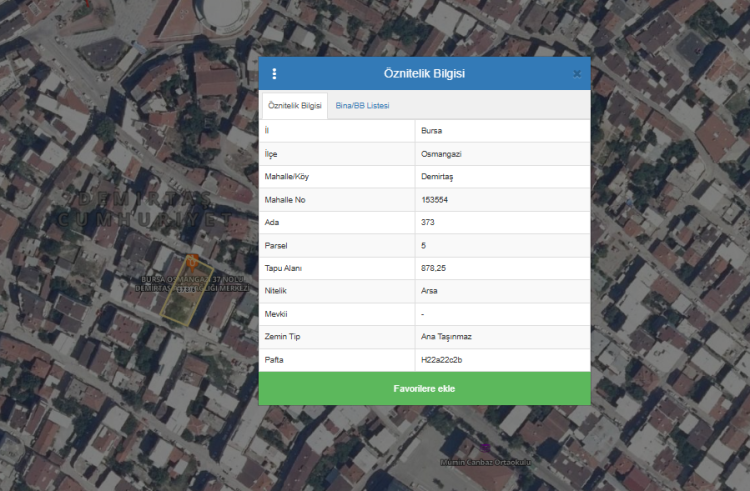Click the yellow highlighted parcel on map
The image size is (750, 491).
tap(180, 305)
